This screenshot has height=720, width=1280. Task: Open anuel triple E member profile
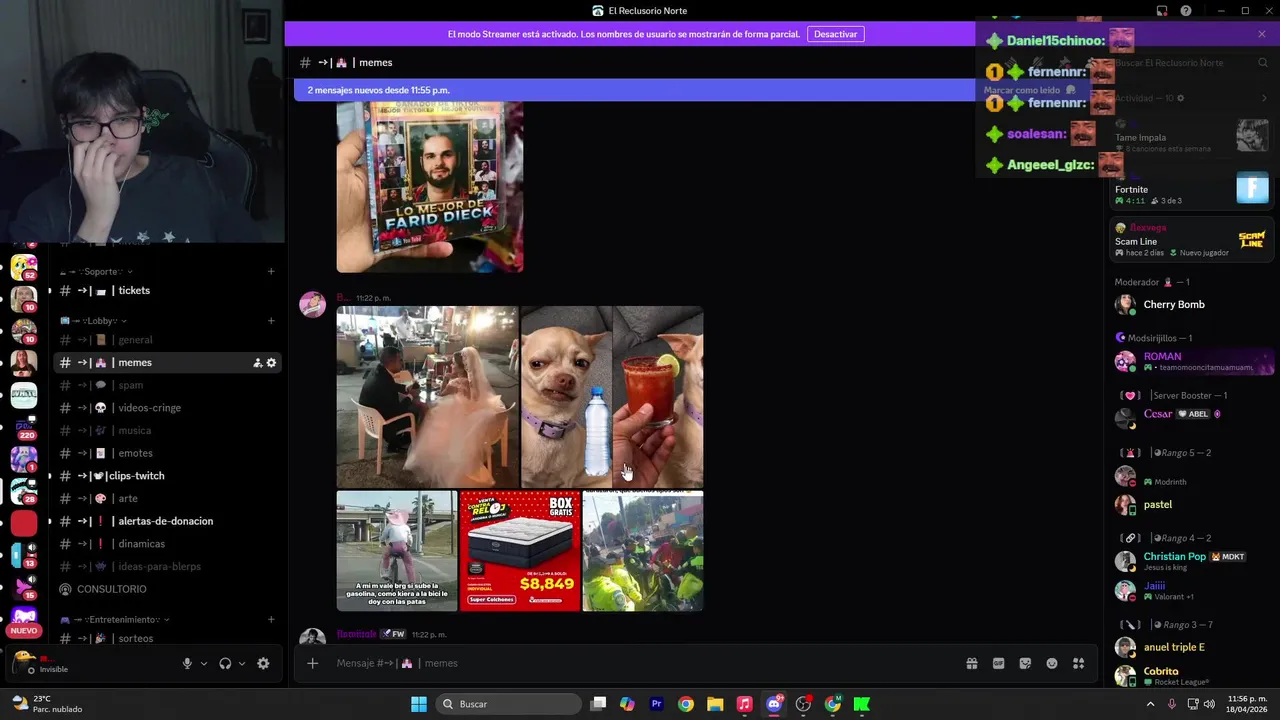tap(1192, 647)
